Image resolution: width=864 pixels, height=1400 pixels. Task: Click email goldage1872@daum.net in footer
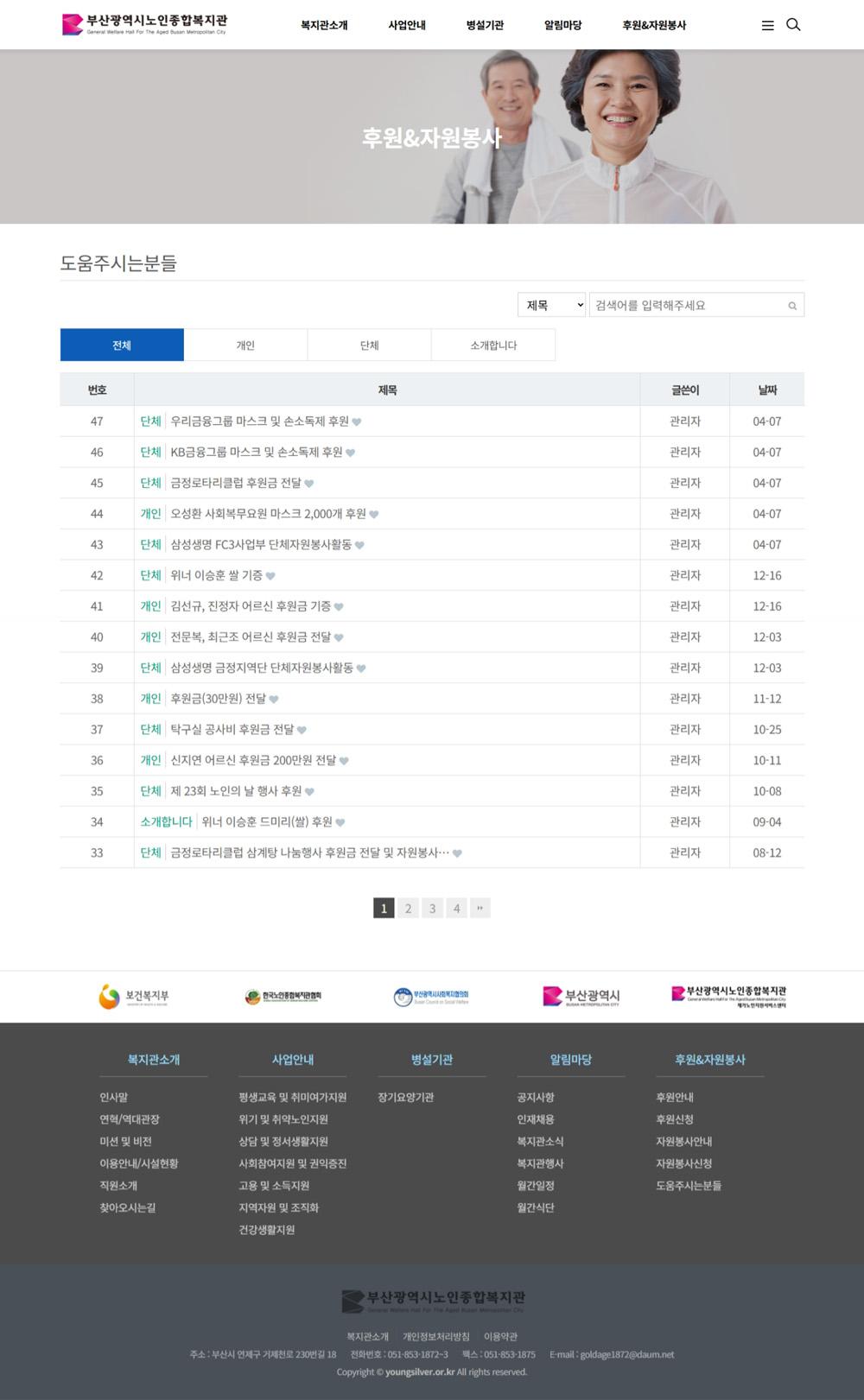[626, 1355]
